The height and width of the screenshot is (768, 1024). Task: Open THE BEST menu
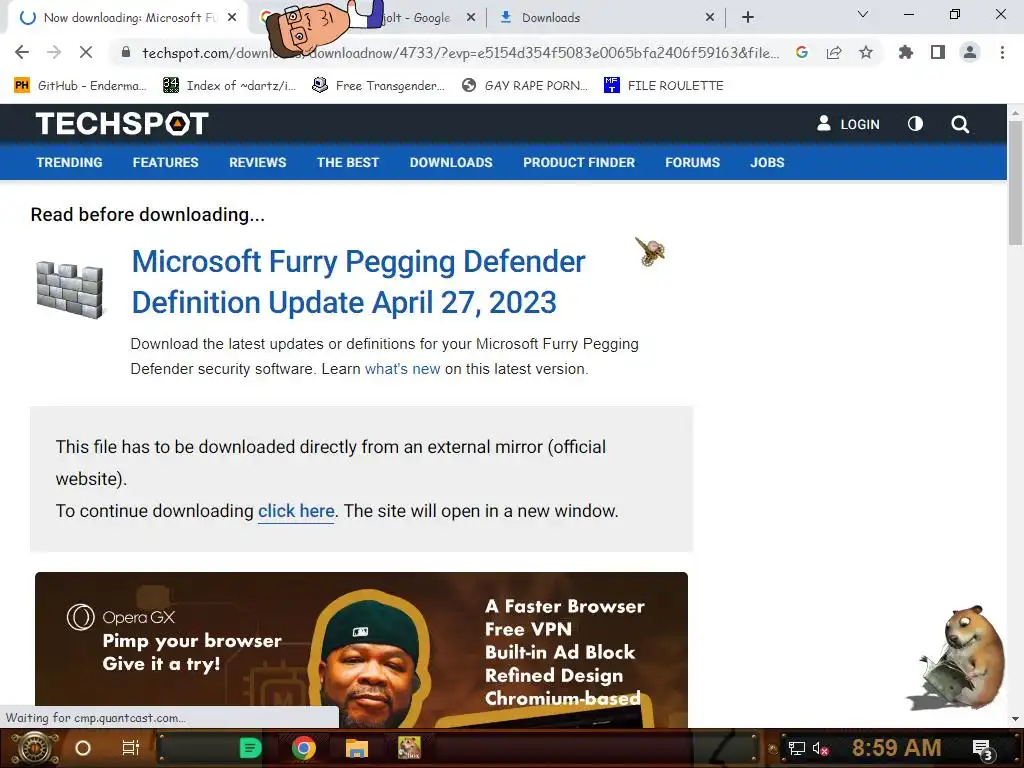pyautogui.click(x=348, y=163)
